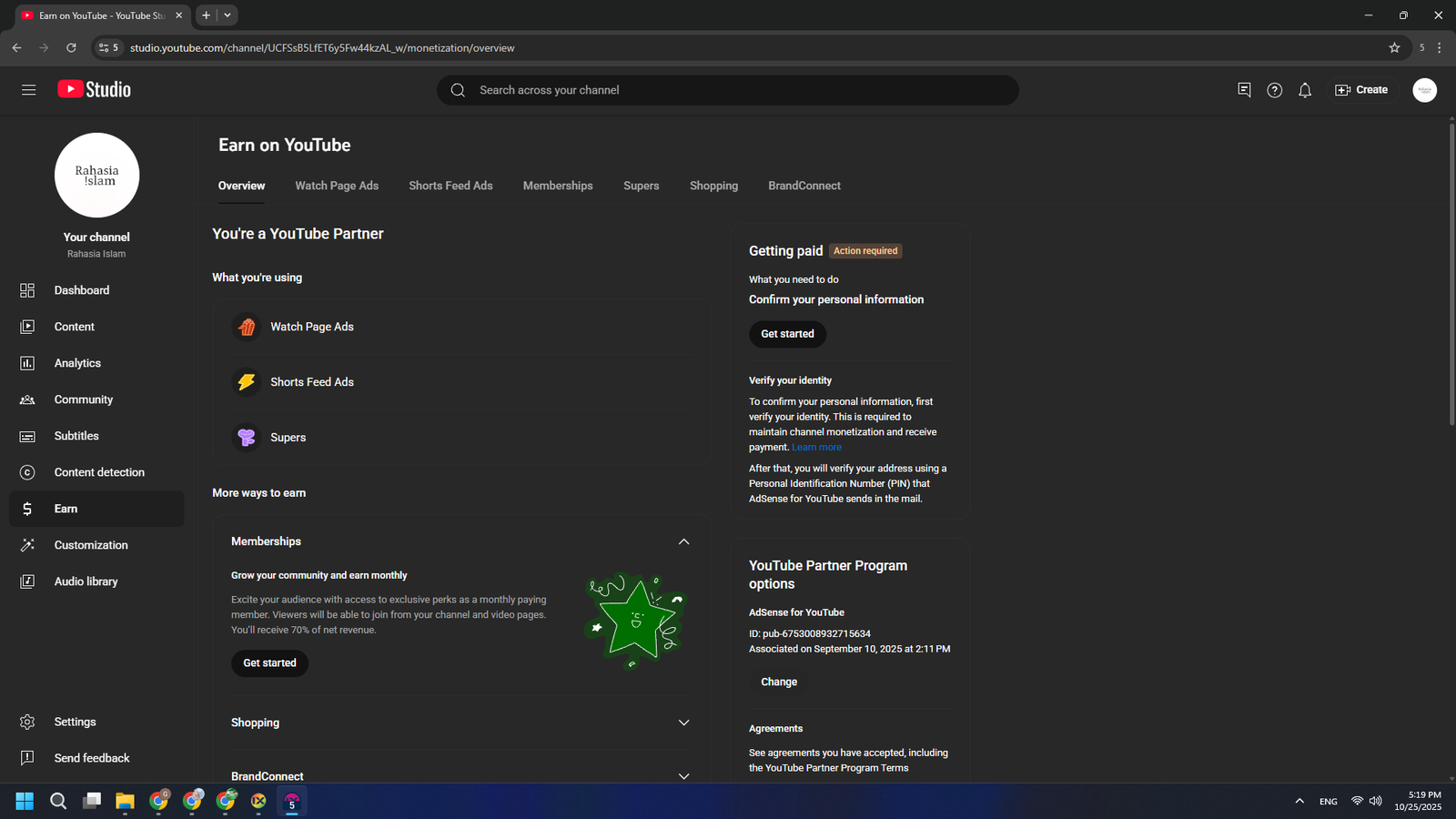Expand the BrandConnect section
The width and height of the screenshot is (1456, 819).
683,775
